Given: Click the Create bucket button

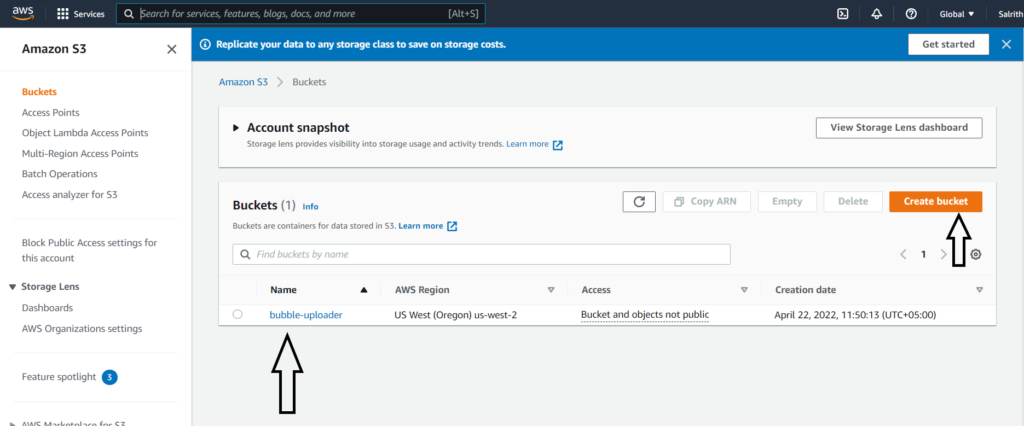Looking at the screenshot, I should point(935,201).
